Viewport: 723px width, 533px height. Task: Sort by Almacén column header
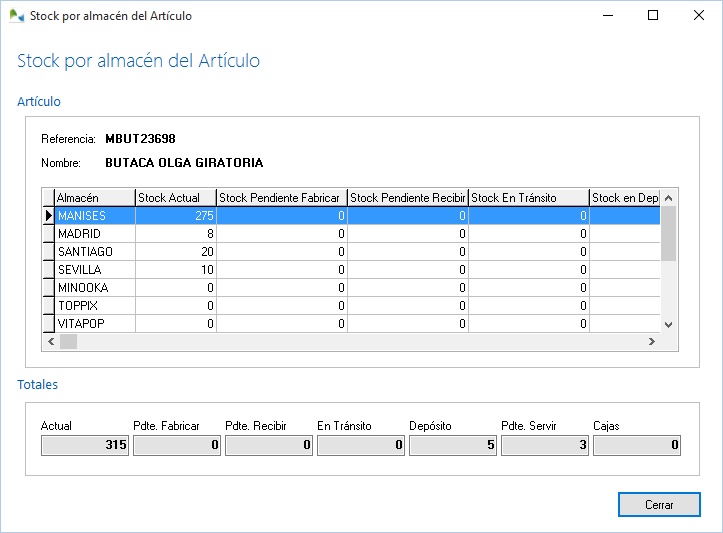coord(94,198)
